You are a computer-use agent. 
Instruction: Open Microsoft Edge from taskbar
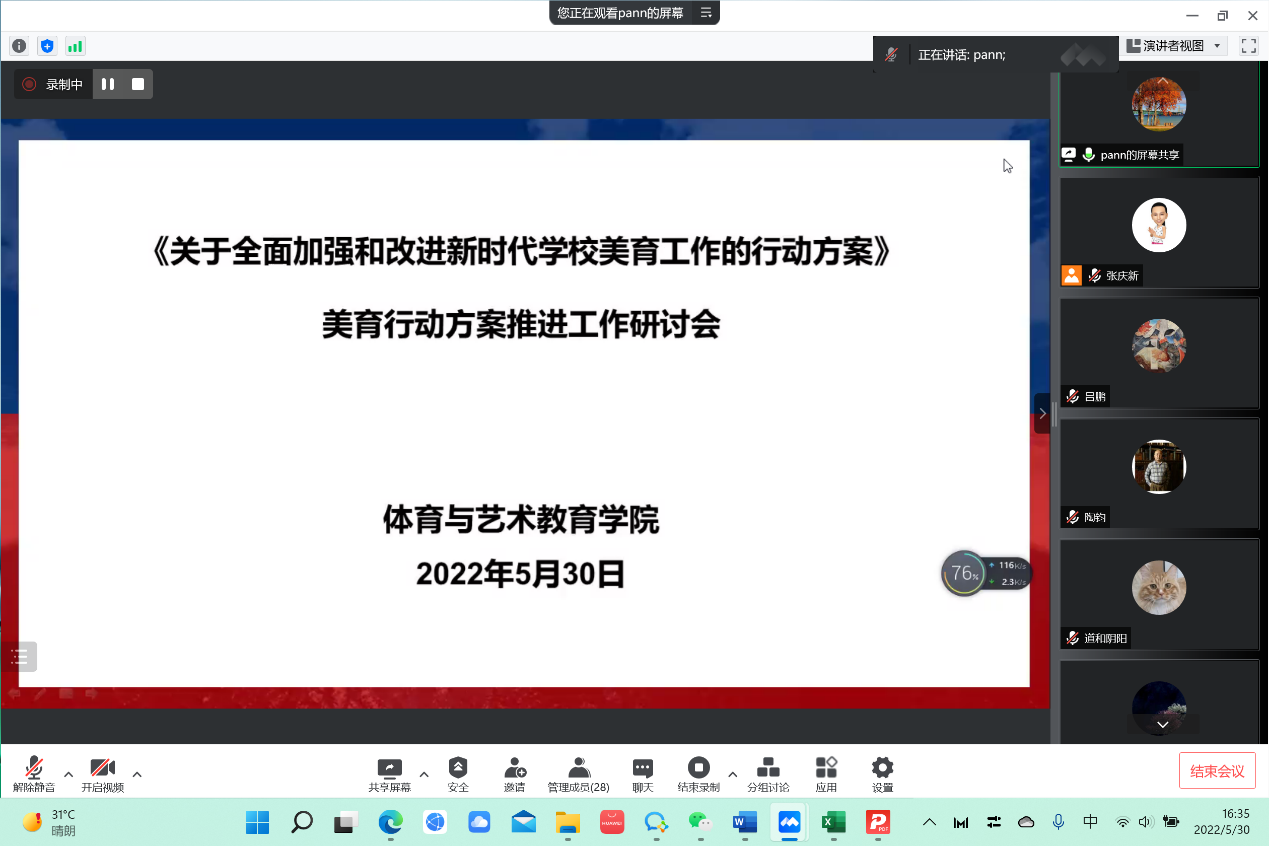(x=390, y=822)
